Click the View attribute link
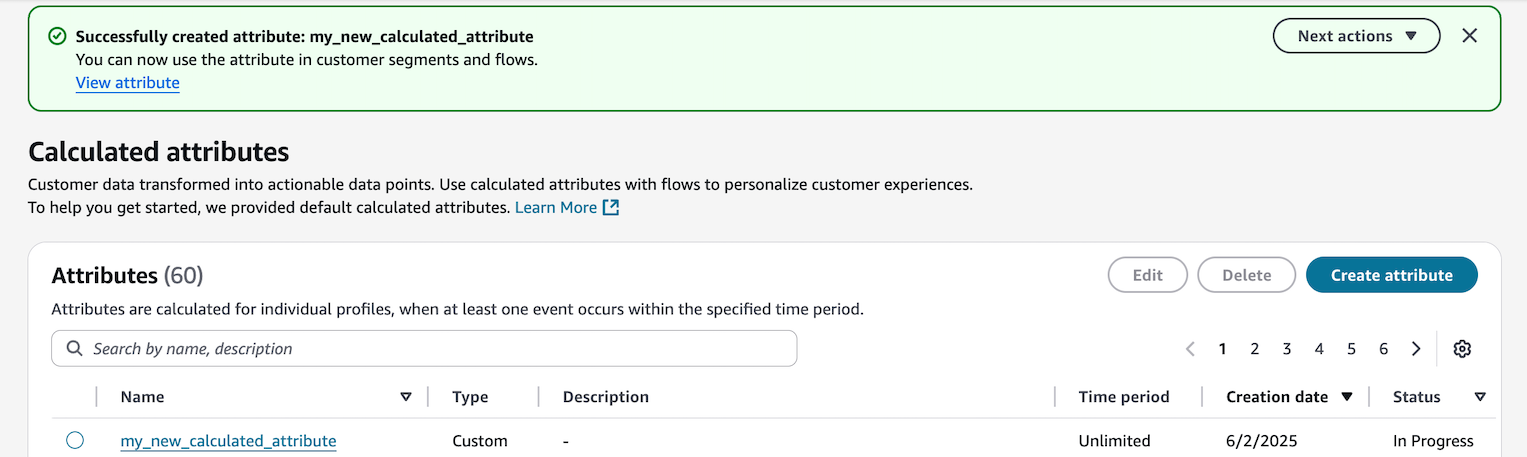This screenshot has width=1527, height=457. [x=128, y=83]
